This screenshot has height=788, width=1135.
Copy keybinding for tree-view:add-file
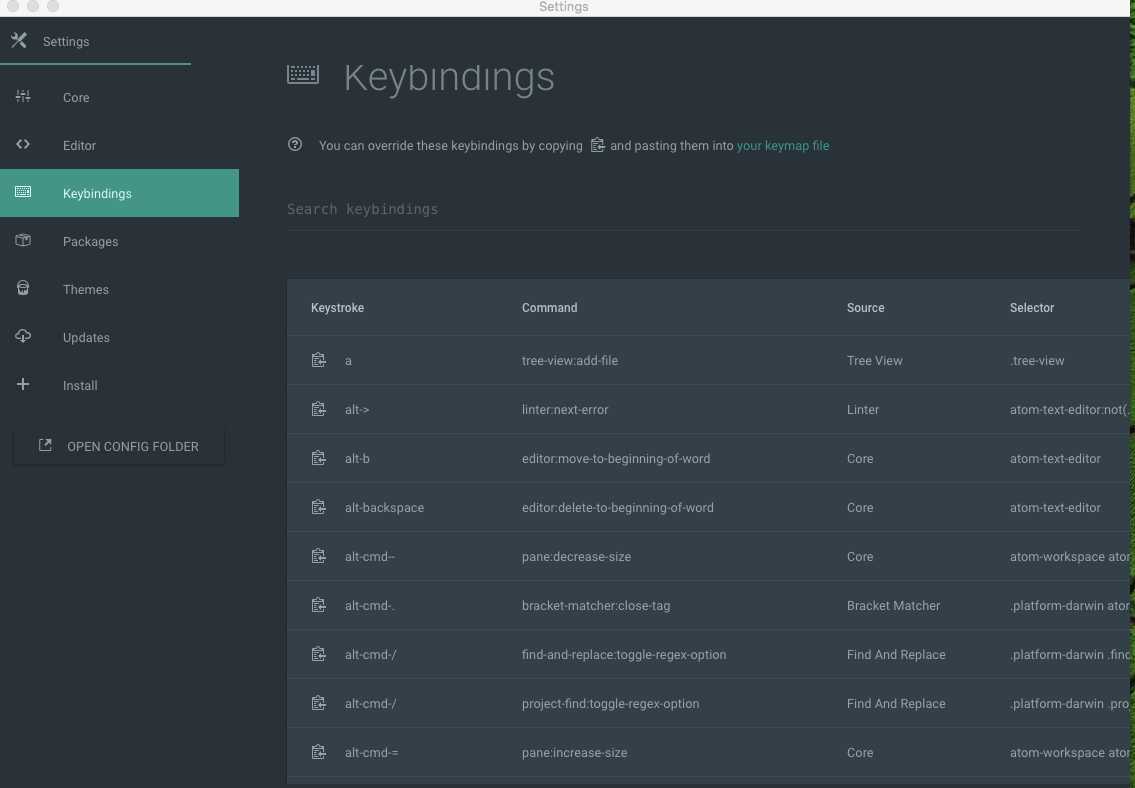[318, 360]
